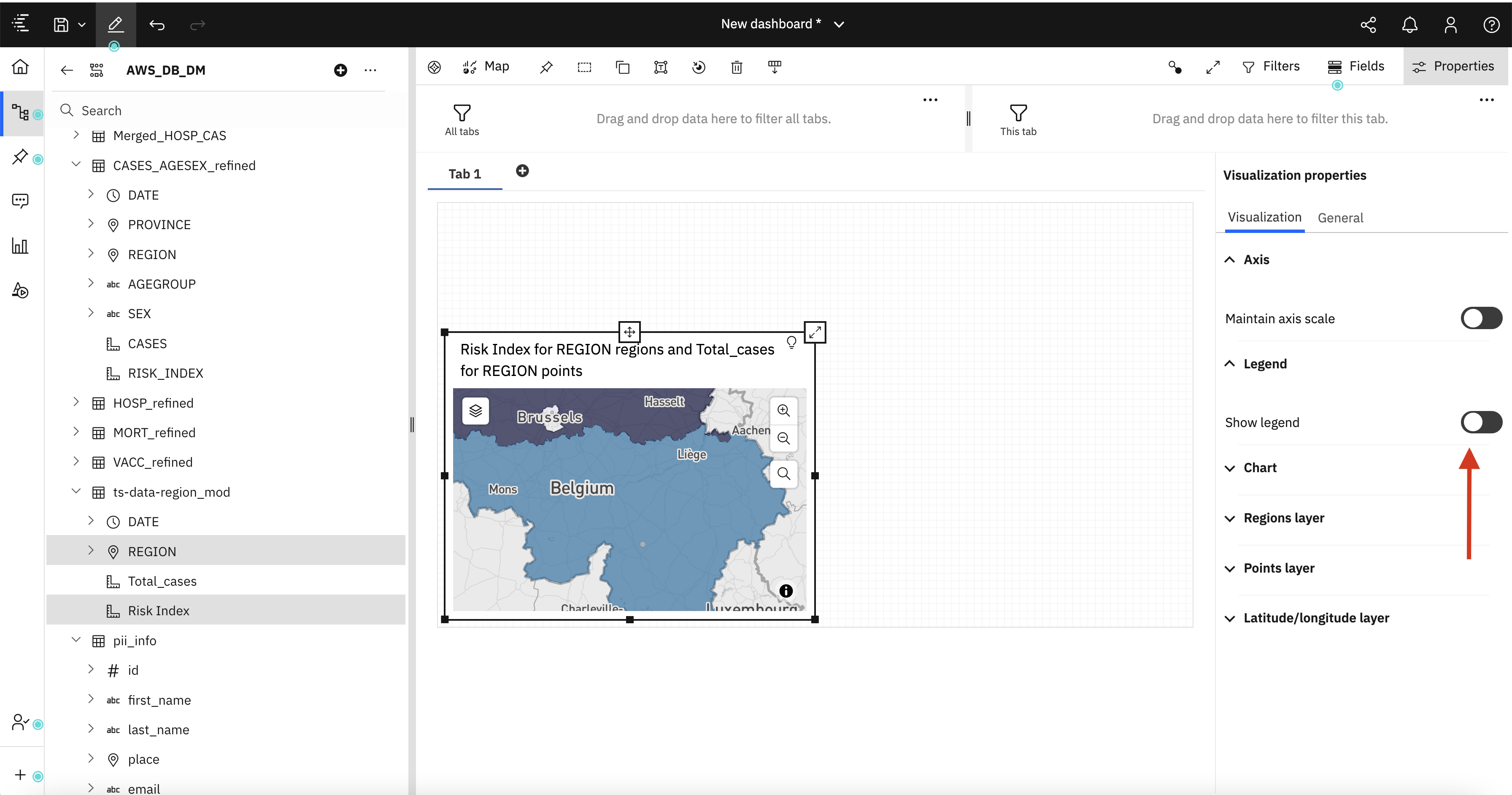Click the map layers icon
The width and height of the screenshot is (1512, 795).
475,411
